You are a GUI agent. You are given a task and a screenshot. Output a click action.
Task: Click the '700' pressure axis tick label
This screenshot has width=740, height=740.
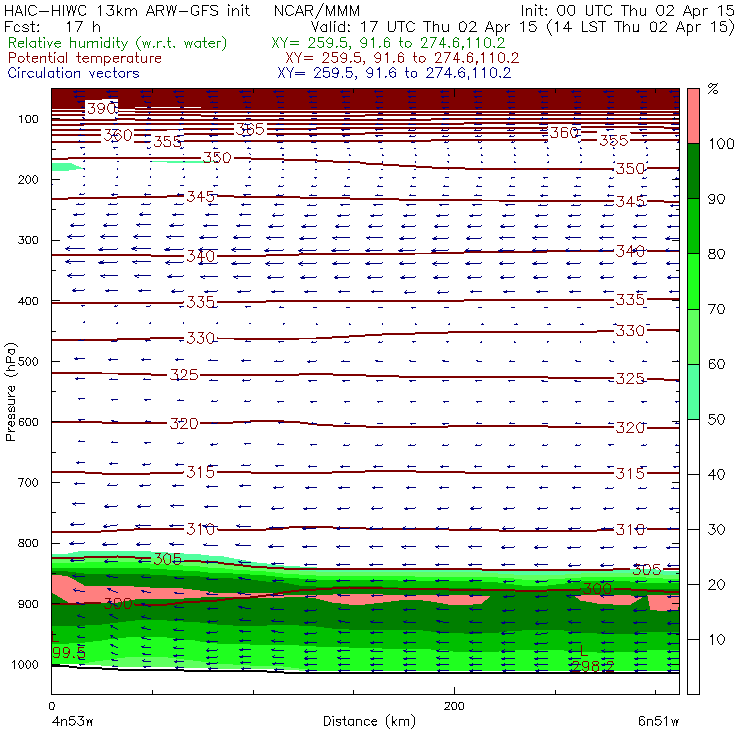tap(28, 483)
